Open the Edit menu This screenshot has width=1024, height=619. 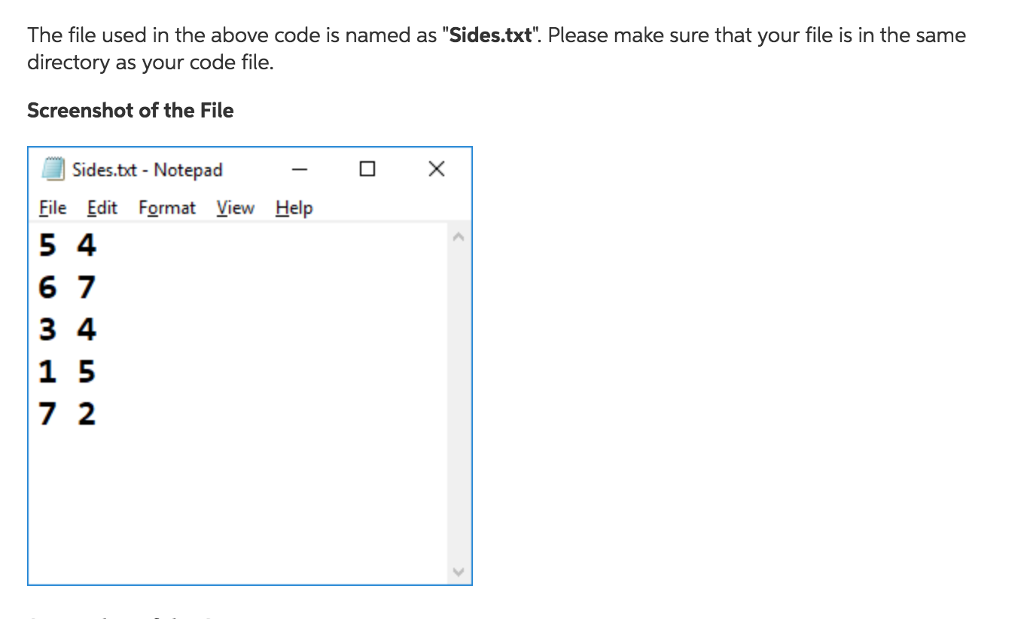pos(101,208)
